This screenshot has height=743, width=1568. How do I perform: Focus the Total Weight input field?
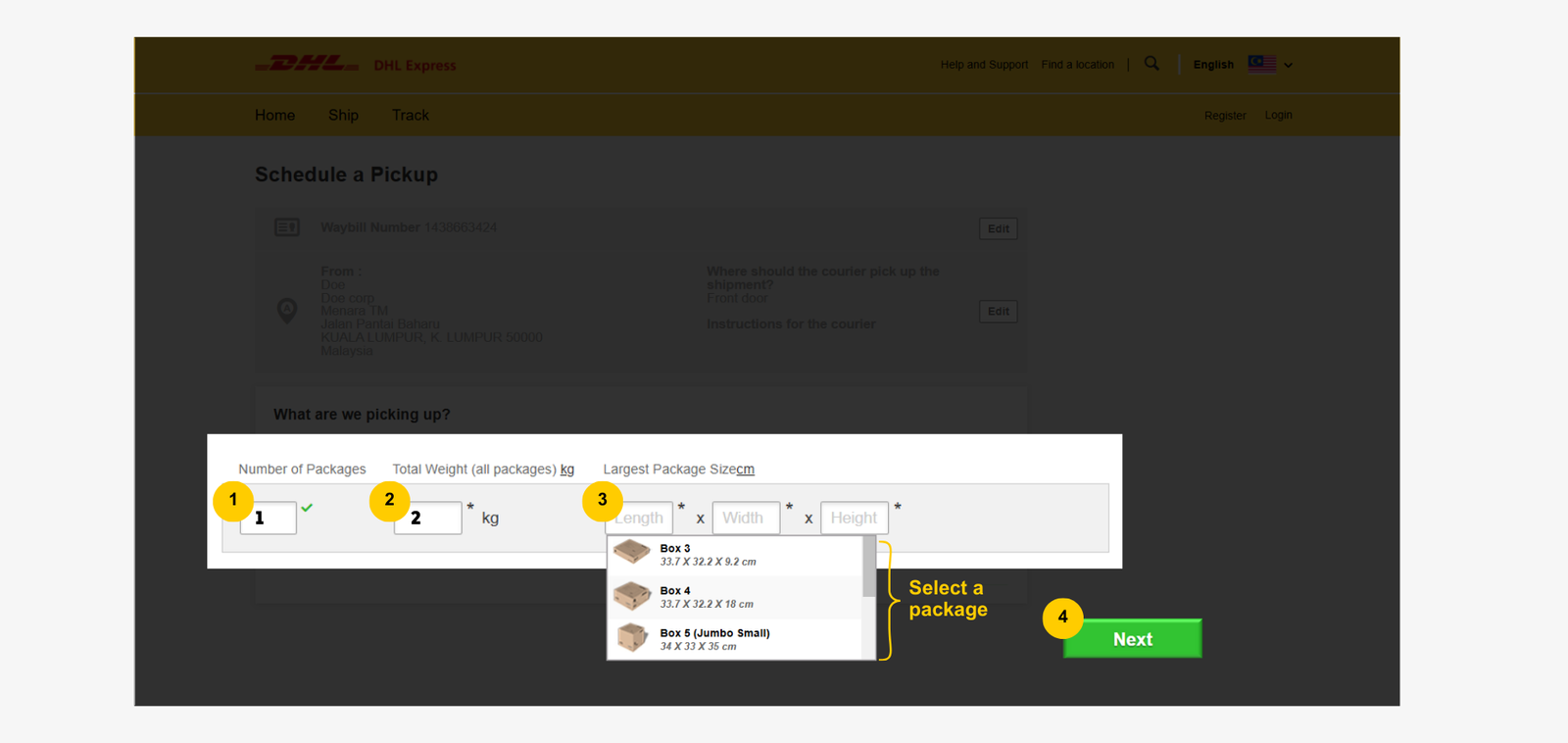(428, 518)
